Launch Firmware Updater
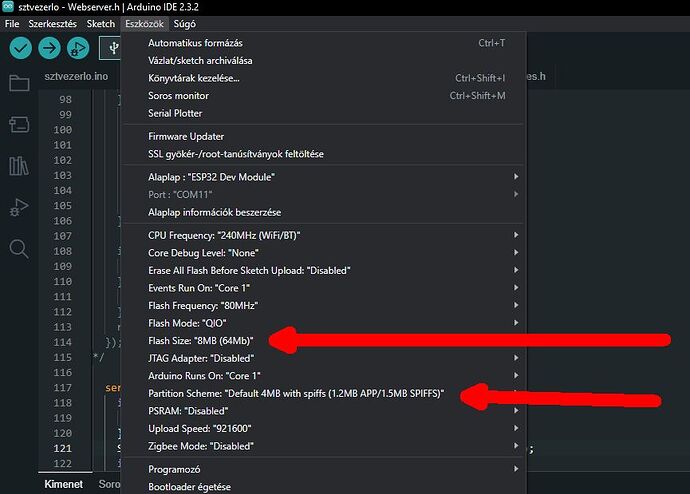This screenshot has width=690, height=494. point(323,136)
